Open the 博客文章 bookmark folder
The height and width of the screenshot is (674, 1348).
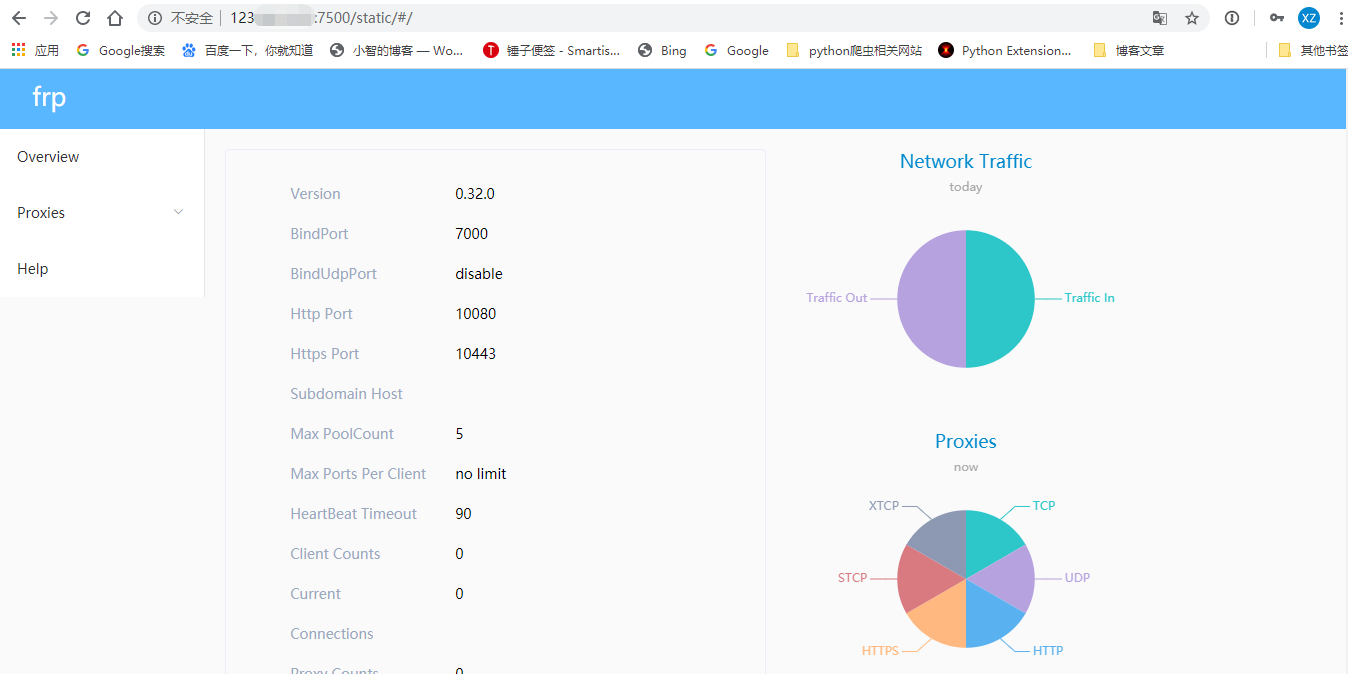tap(1129, 50)
